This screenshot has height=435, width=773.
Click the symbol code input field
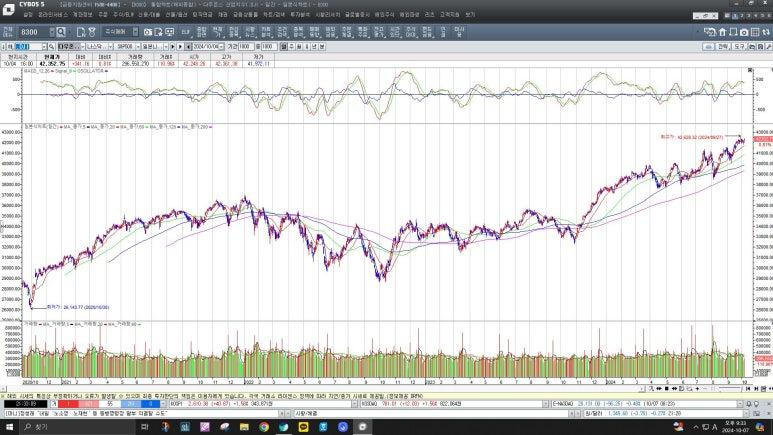pyautogui.click(x=28, y=46)
